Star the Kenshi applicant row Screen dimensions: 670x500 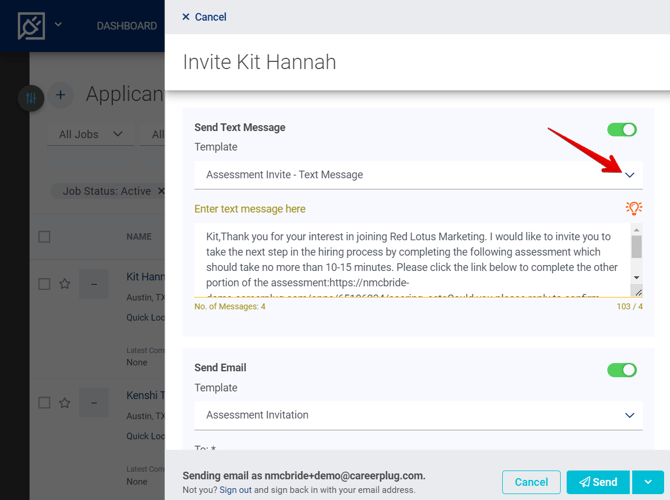pos(65,403)
